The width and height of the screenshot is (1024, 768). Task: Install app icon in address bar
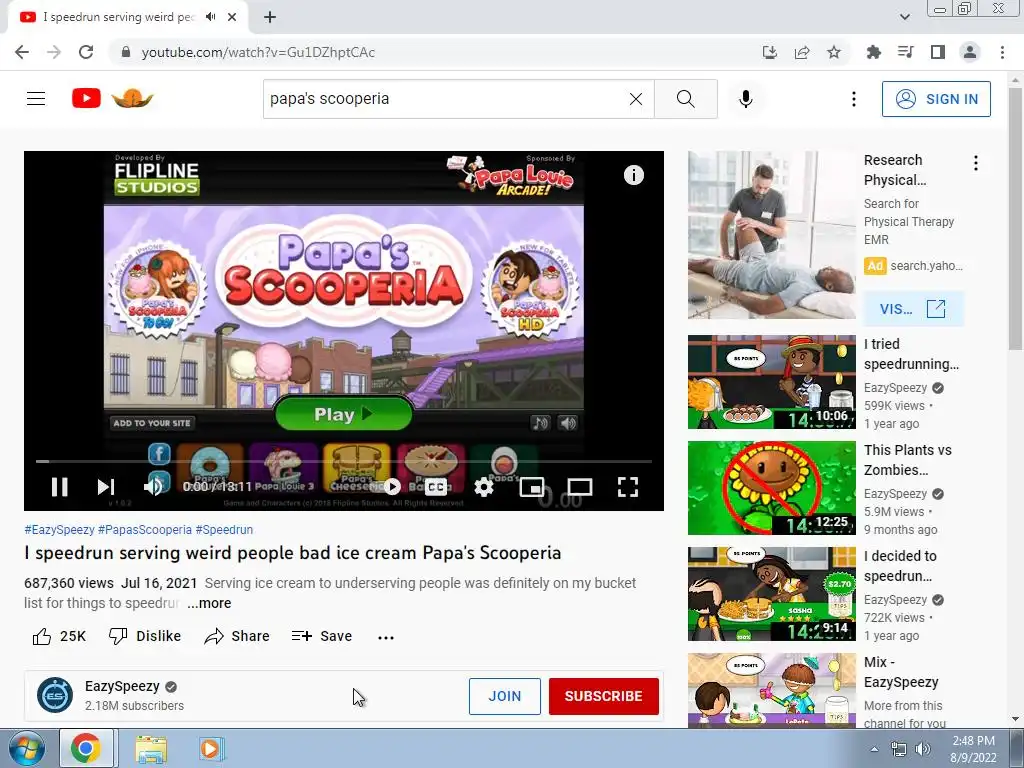point(769,52)
